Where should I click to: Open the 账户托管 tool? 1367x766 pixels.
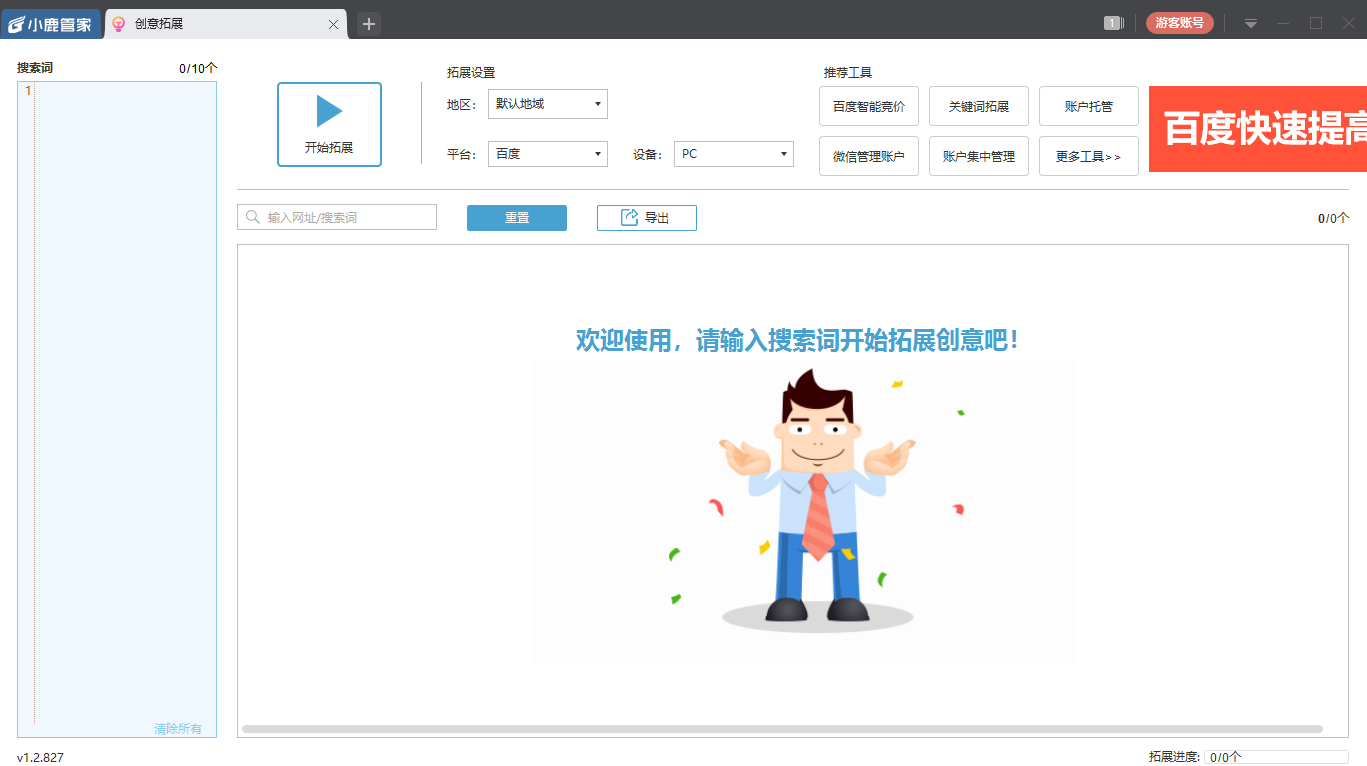[x=1089, y=106]
